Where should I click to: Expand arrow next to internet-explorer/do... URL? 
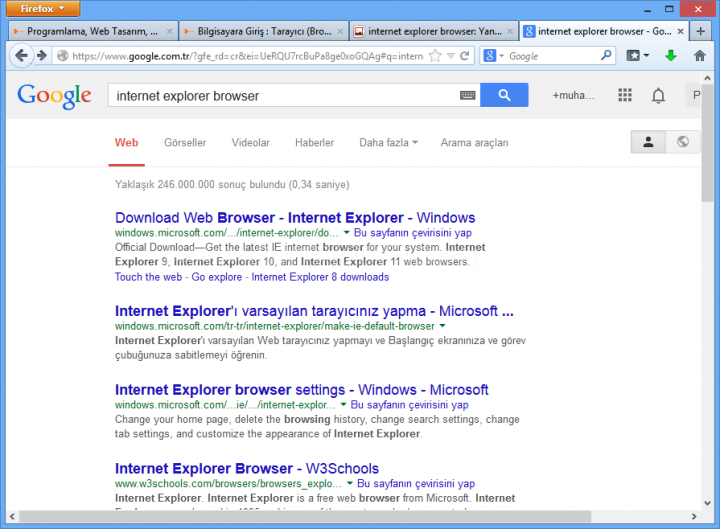[347, 232]
